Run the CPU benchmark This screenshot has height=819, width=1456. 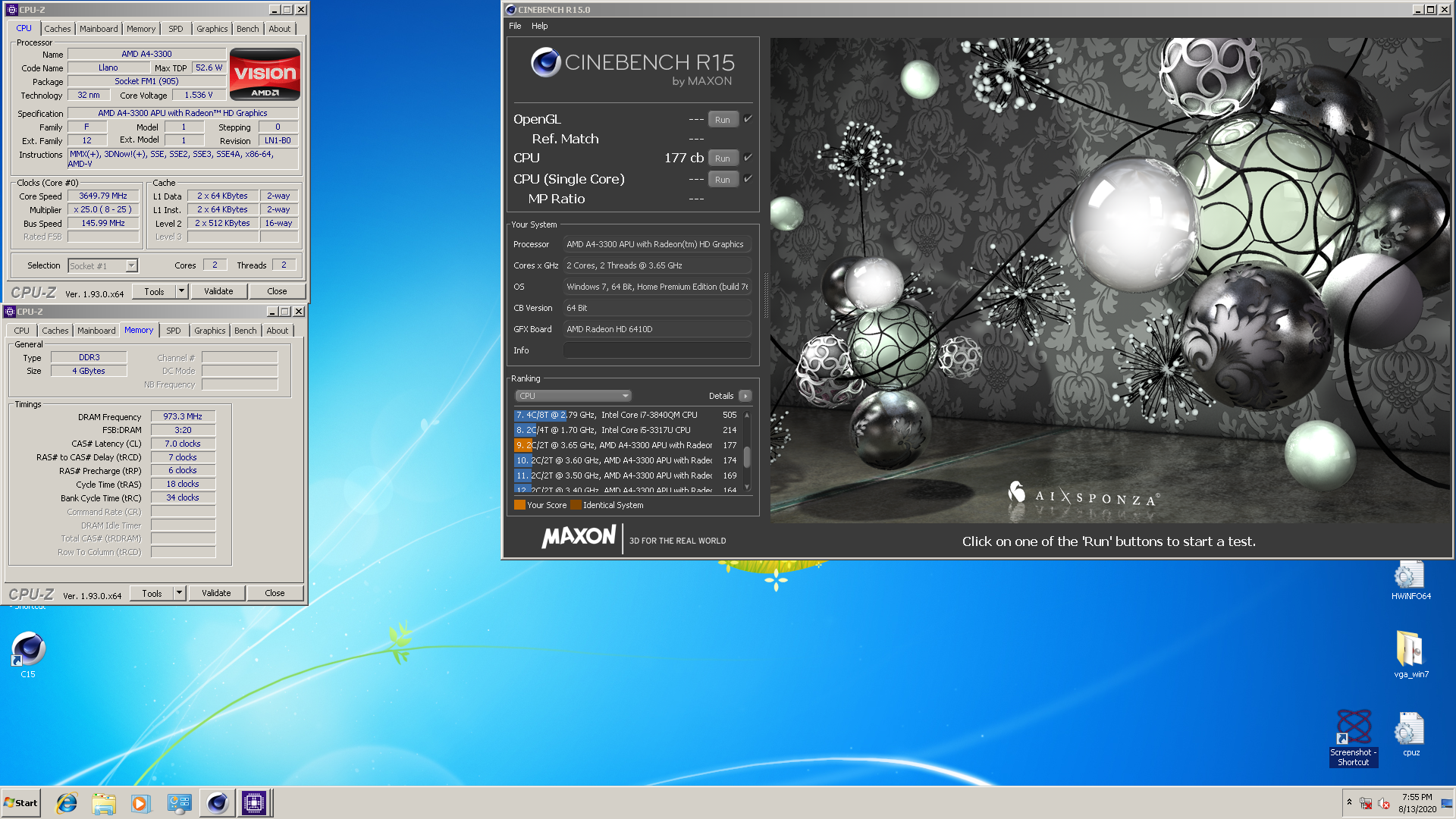coord(723,158)
